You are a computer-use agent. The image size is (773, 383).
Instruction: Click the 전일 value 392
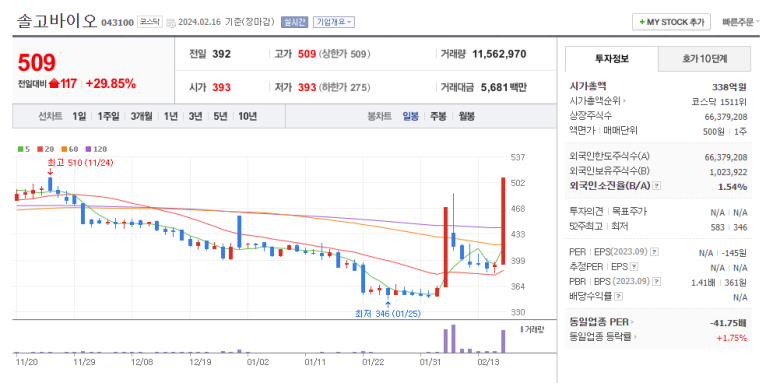(x=221, y=54)
